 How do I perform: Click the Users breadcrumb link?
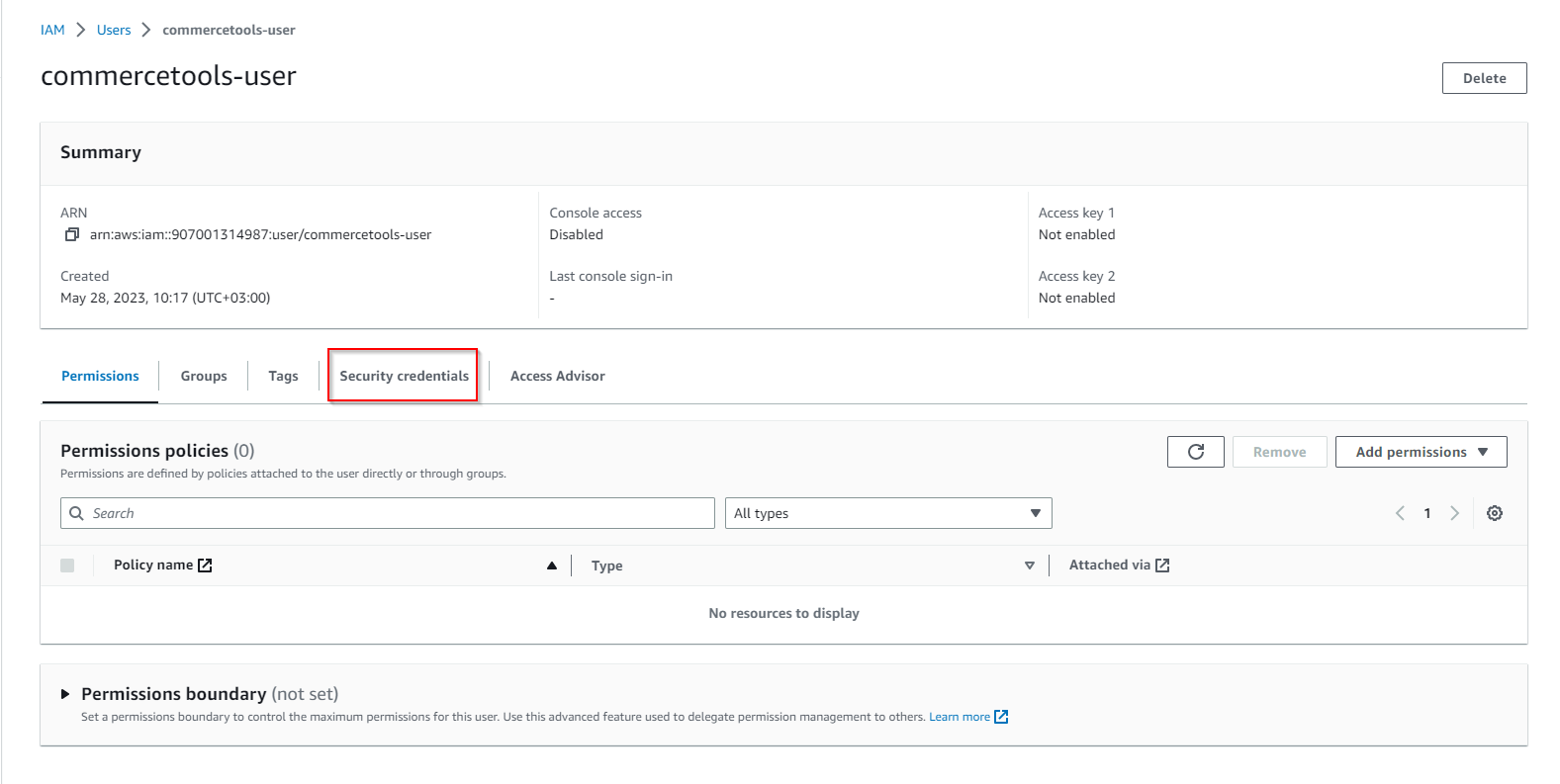point(114,30)
